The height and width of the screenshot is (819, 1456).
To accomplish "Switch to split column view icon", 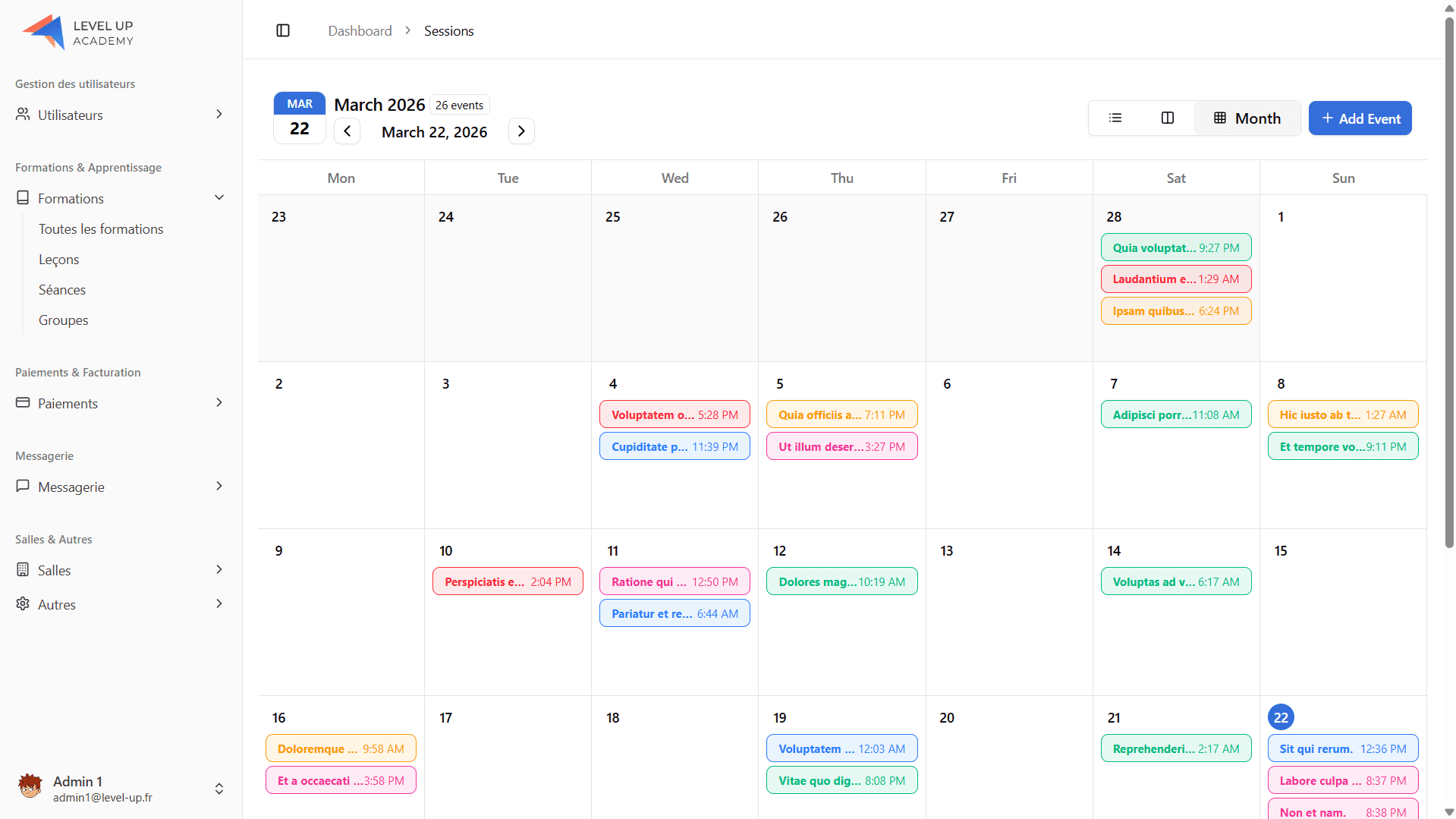I will click(1168, 118).
